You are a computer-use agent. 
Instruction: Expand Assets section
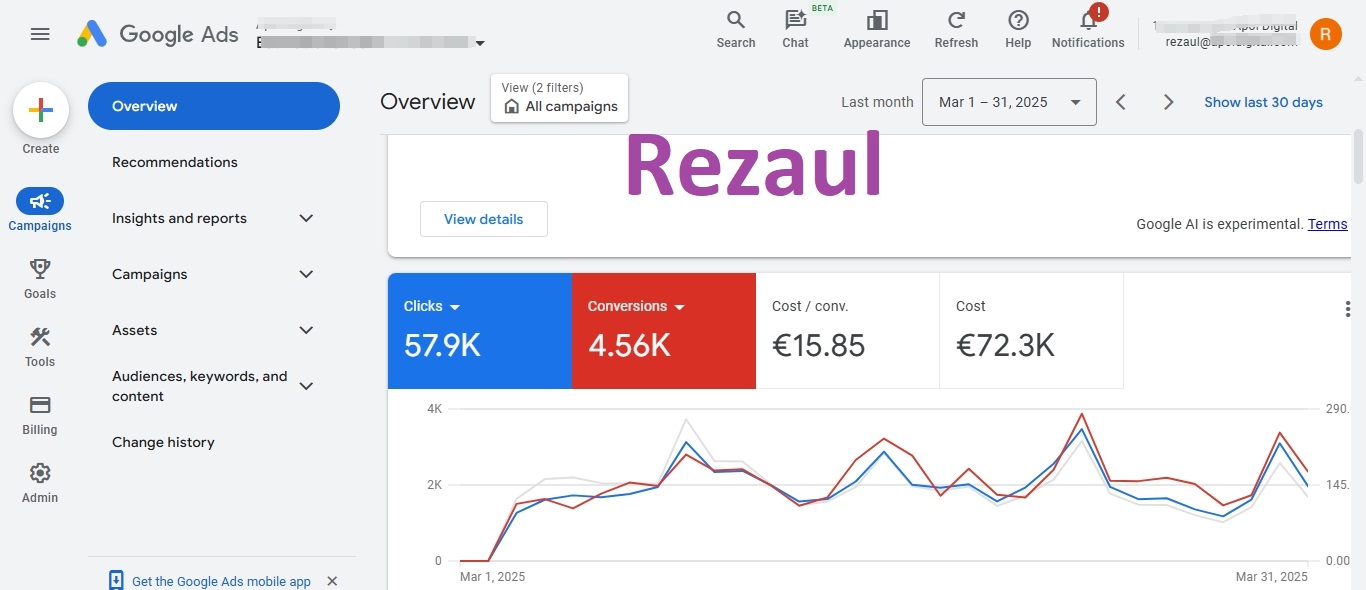point(307,330)
